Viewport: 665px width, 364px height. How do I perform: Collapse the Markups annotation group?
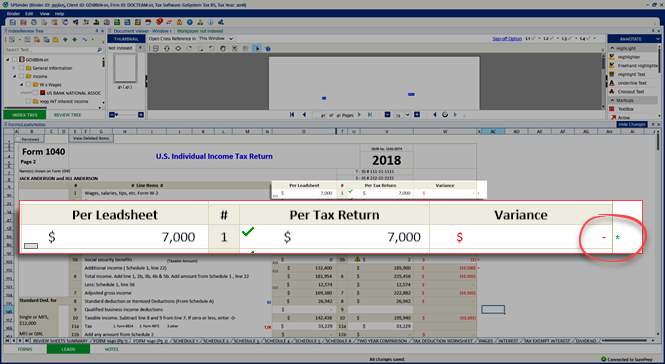[x=612, y=100]
